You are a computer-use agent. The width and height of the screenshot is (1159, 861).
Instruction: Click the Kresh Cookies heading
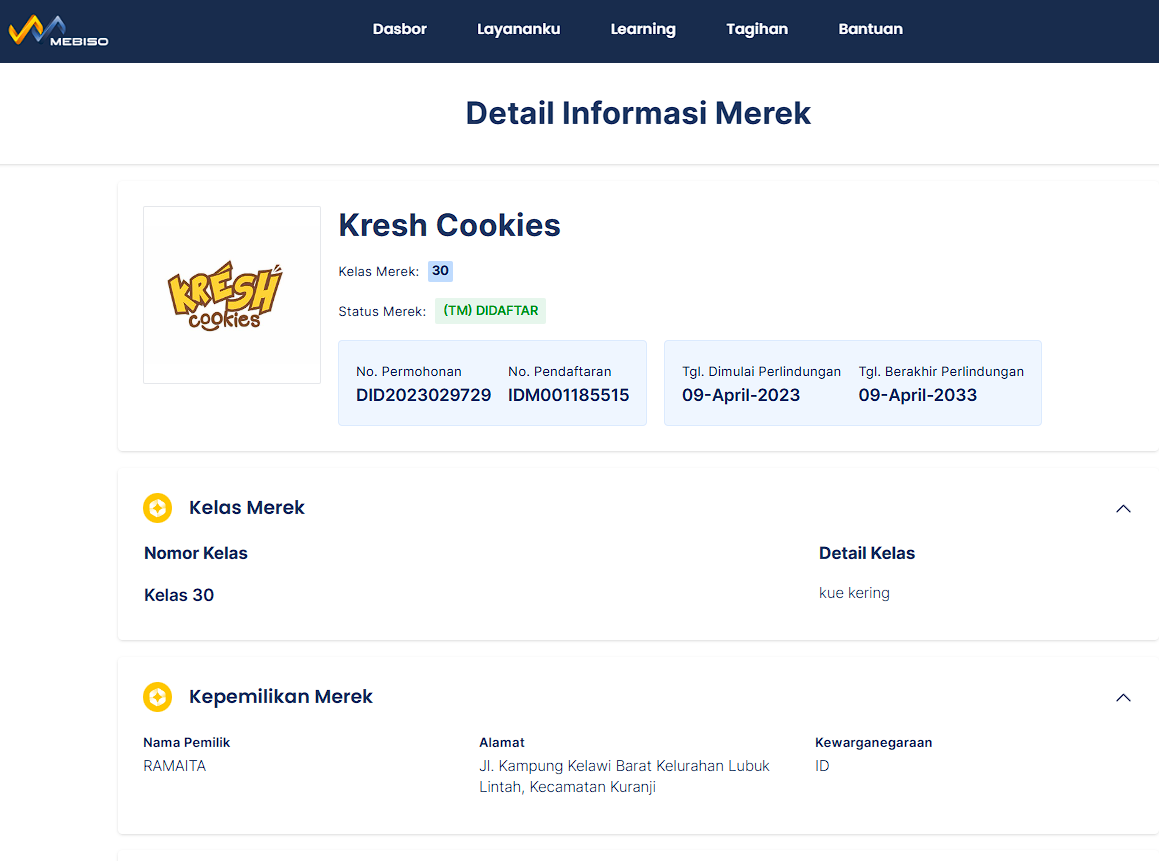tap(449, 225)
